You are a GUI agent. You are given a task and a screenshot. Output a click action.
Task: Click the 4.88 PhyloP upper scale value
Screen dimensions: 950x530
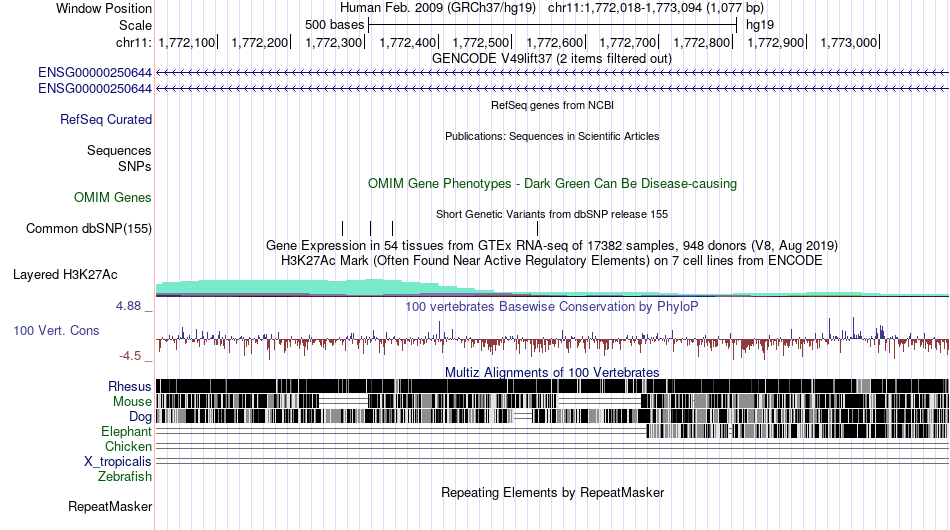click(x=128, y=306)
